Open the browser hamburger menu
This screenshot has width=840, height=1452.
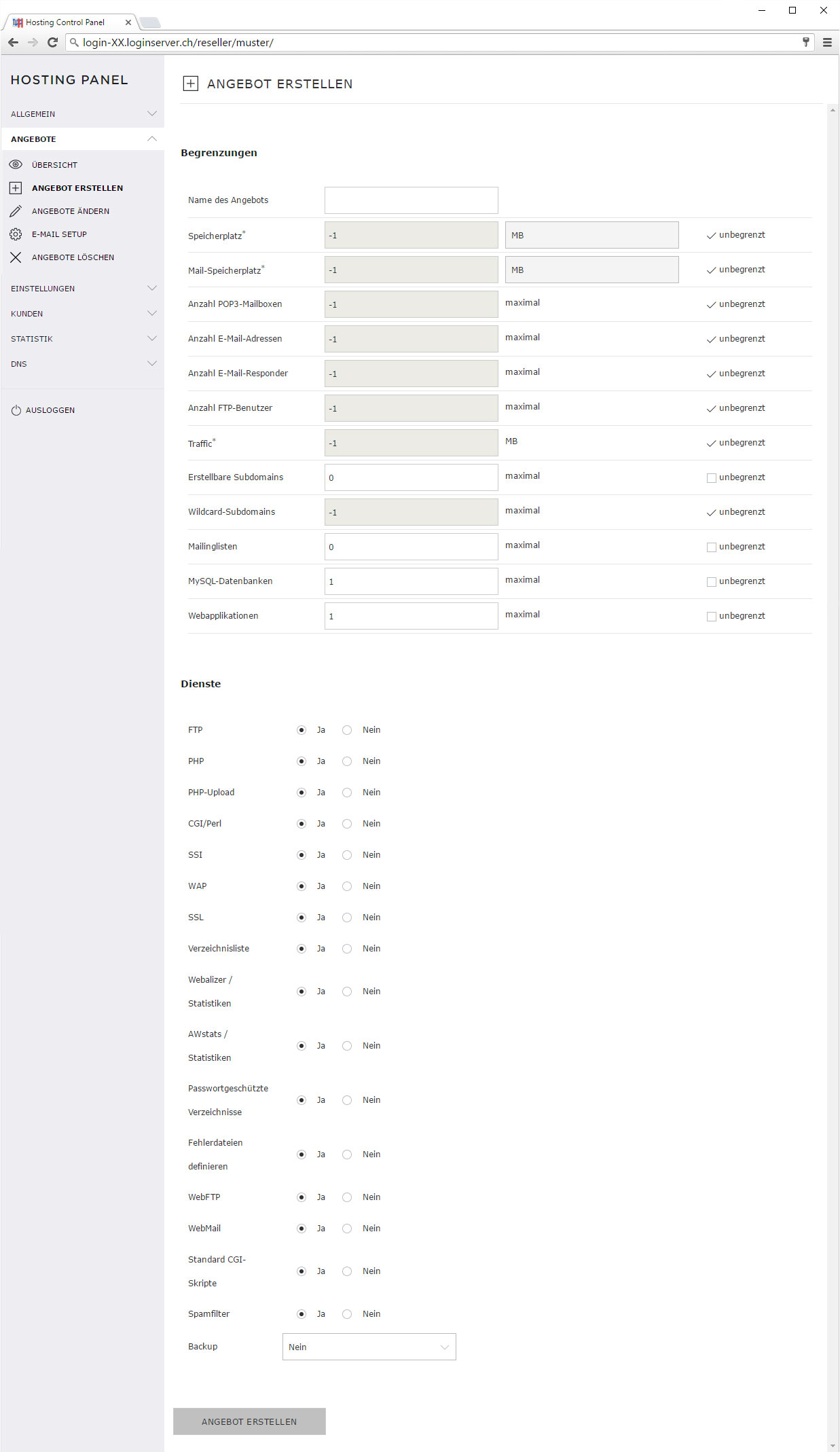pyautogui.click(x=827, y=42)
